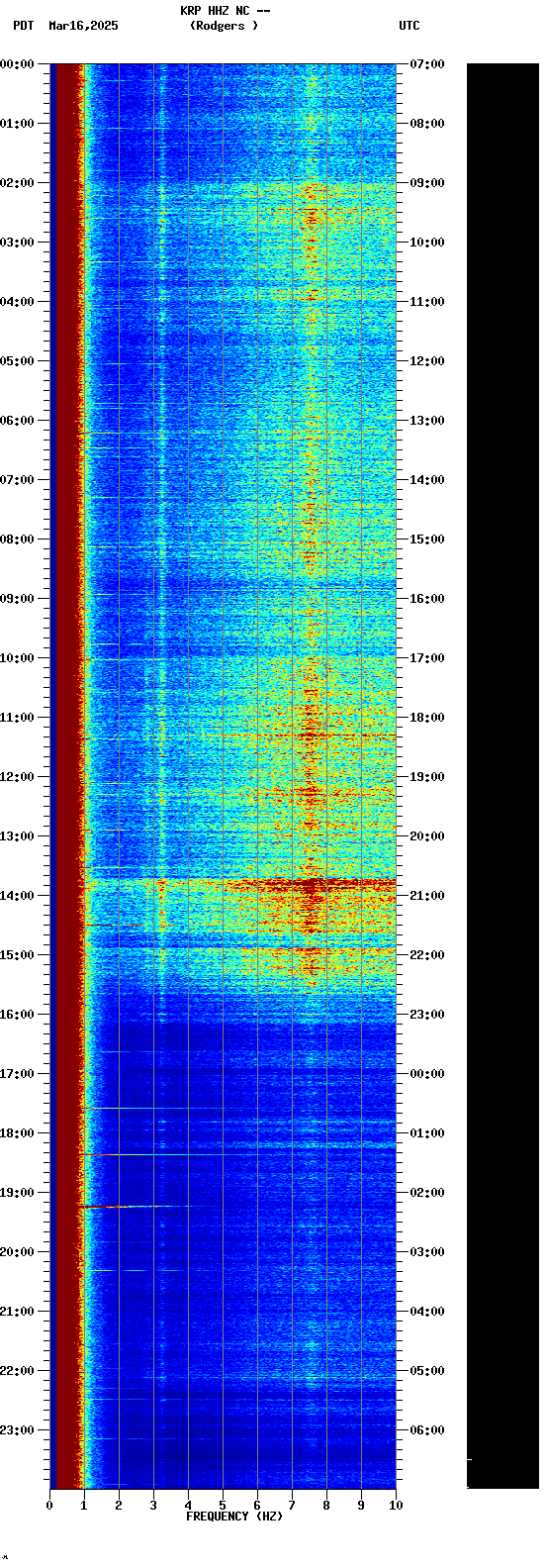Screen dimensions: 546x1568
Task: Click the PDT time label "03:00"
Action: 17,243
